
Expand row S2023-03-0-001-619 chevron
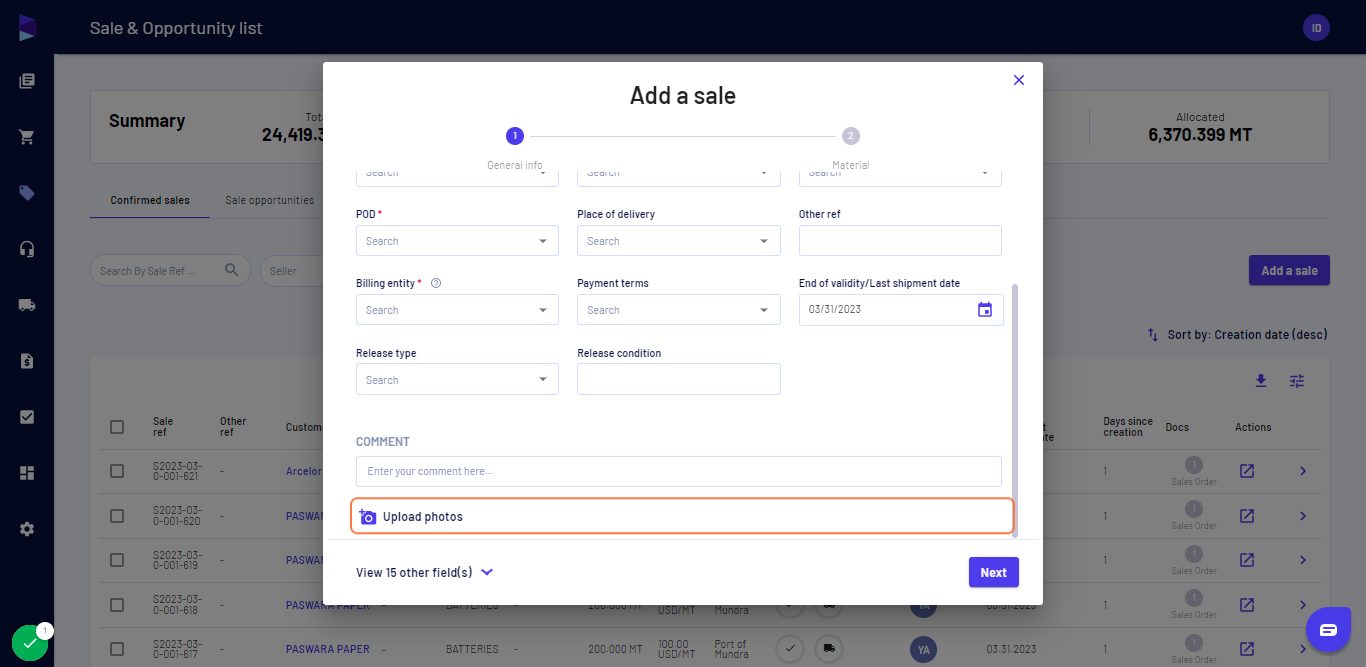(1303, 561)
